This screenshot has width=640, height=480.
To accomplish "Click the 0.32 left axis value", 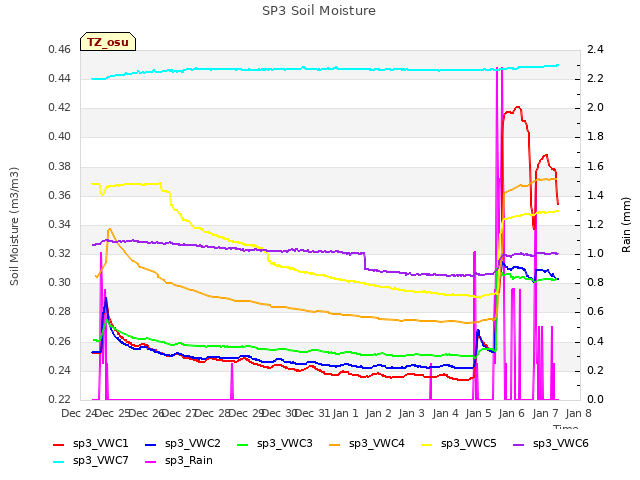I will pyautogui.click(x=59, y=253).
